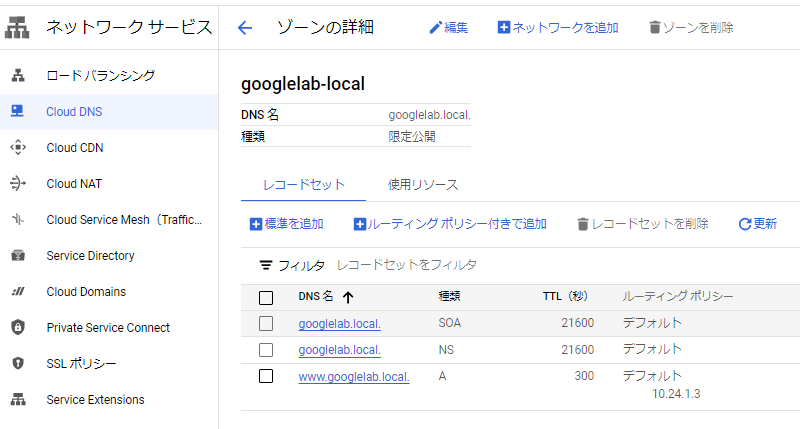
Task: Click the Cloud CDN sidebar icon
Action: [x=17, y=148]
